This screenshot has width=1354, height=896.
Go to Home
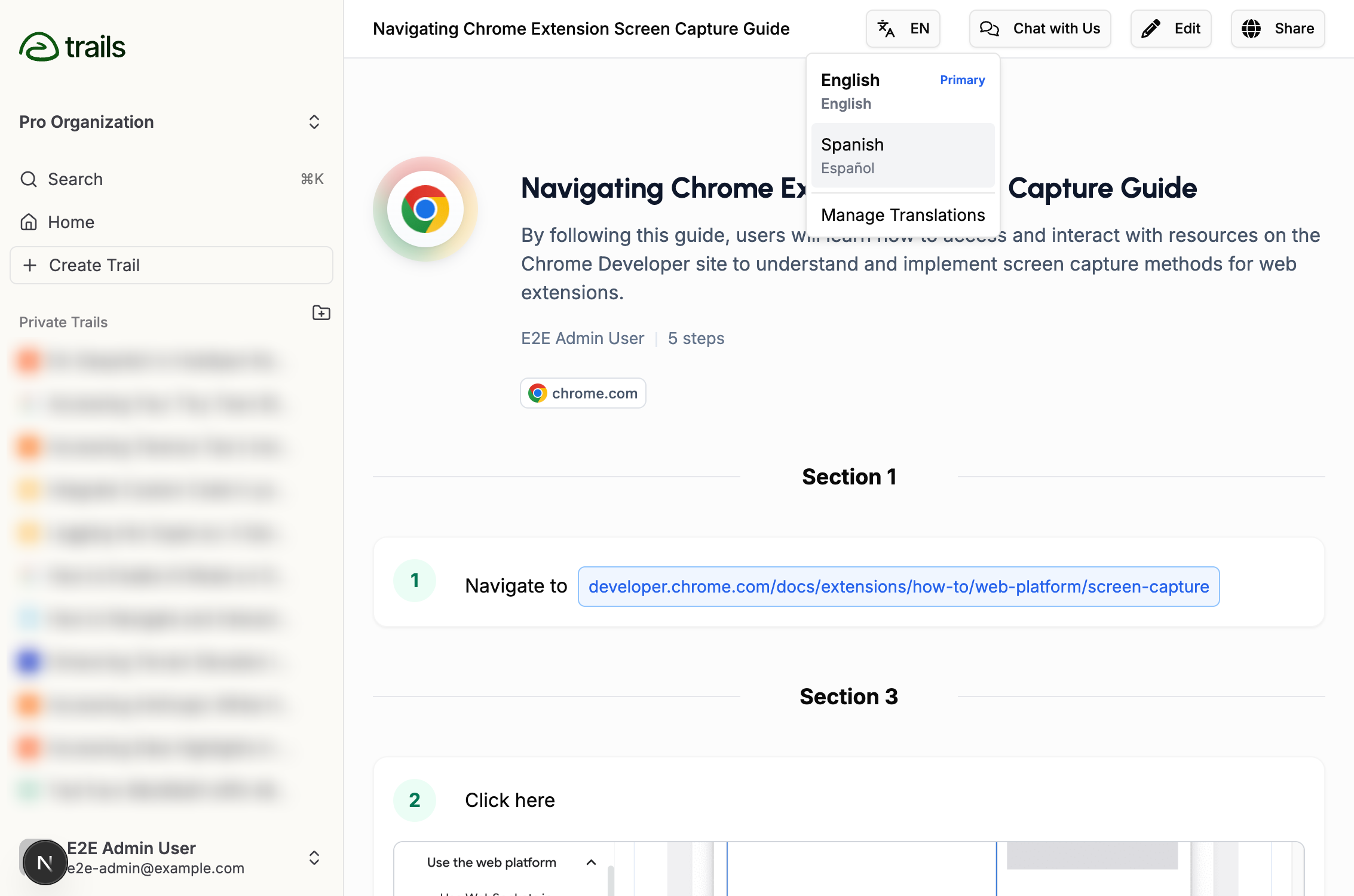coord(171,222)
